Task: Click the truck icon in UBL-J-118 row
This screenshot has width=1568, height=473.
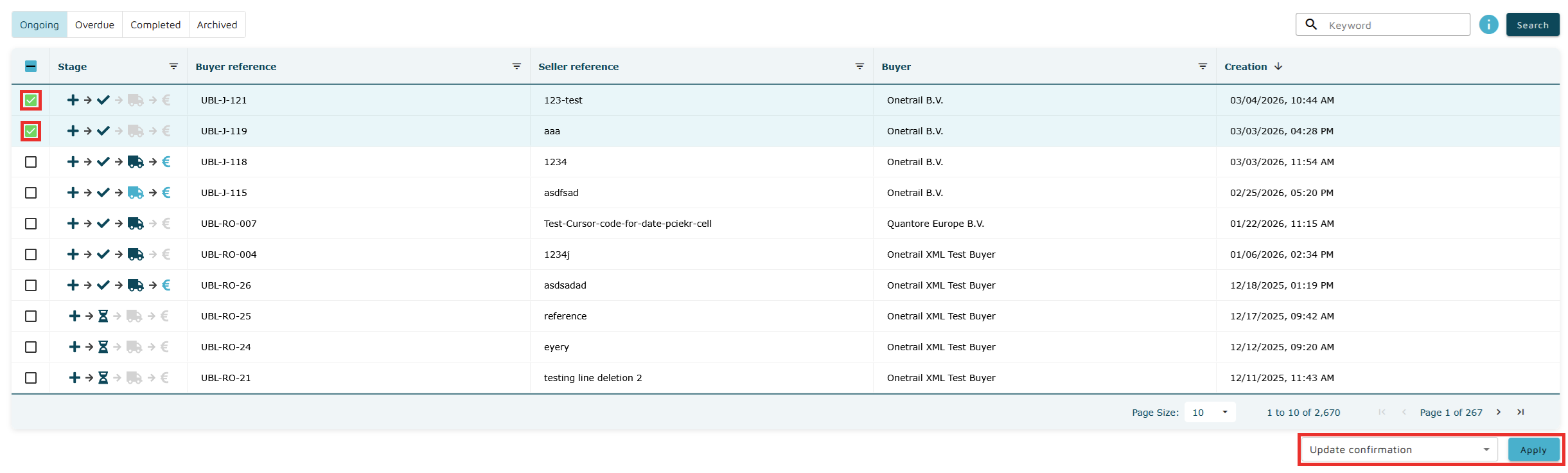Action: tap(136, 162)
